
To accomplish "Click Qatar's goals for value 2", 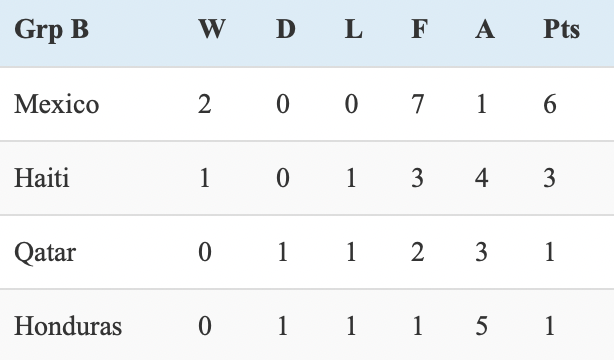I will click(x=417, y=252).
